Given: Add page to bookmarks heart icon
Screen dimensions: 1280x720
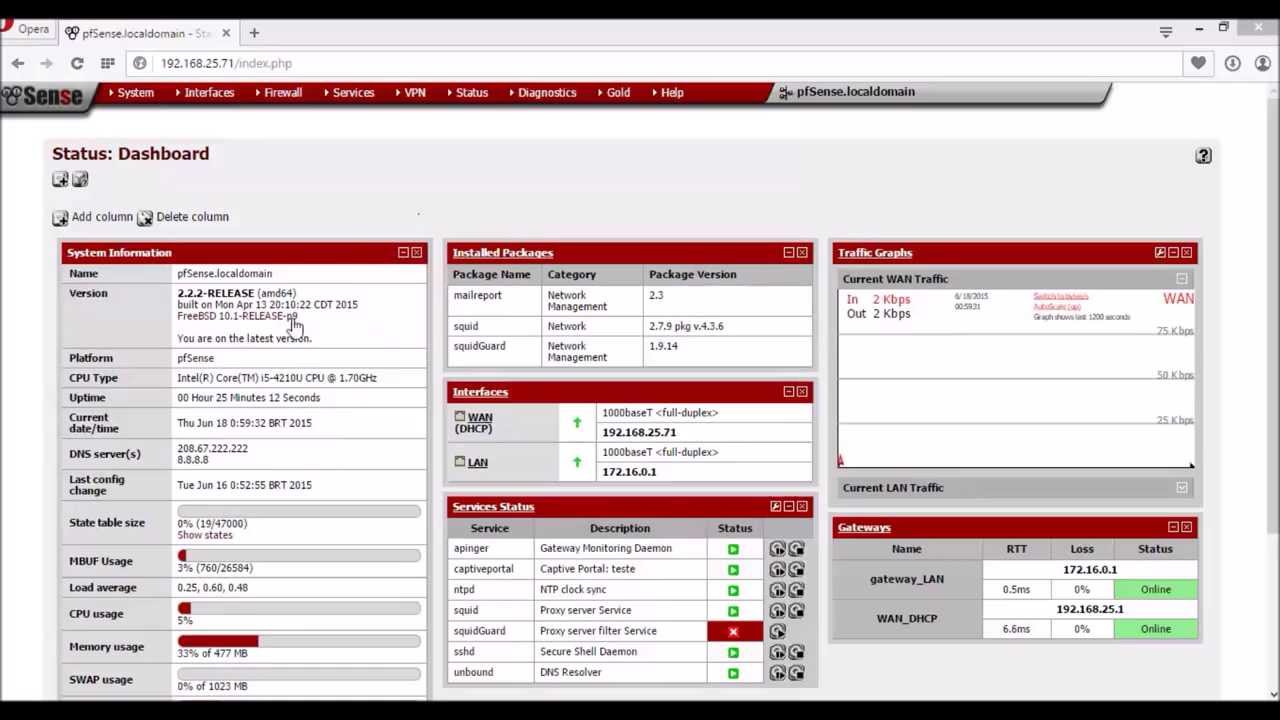Looking at the screenshot, I should (x=1198, y=63).
